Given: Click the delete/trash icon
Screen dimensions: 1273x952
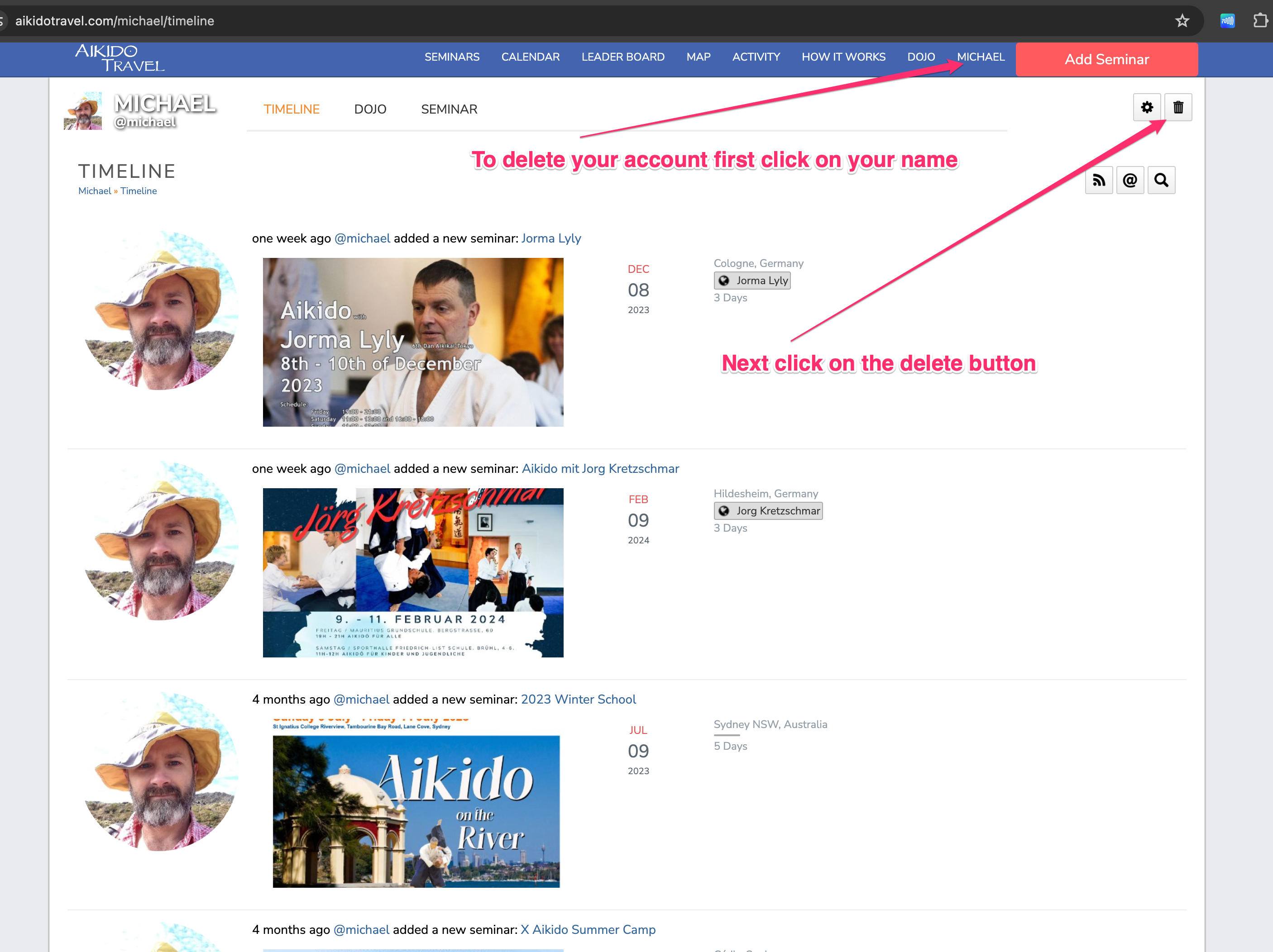Looking at the screenshot, I should tap(1179, 107).
